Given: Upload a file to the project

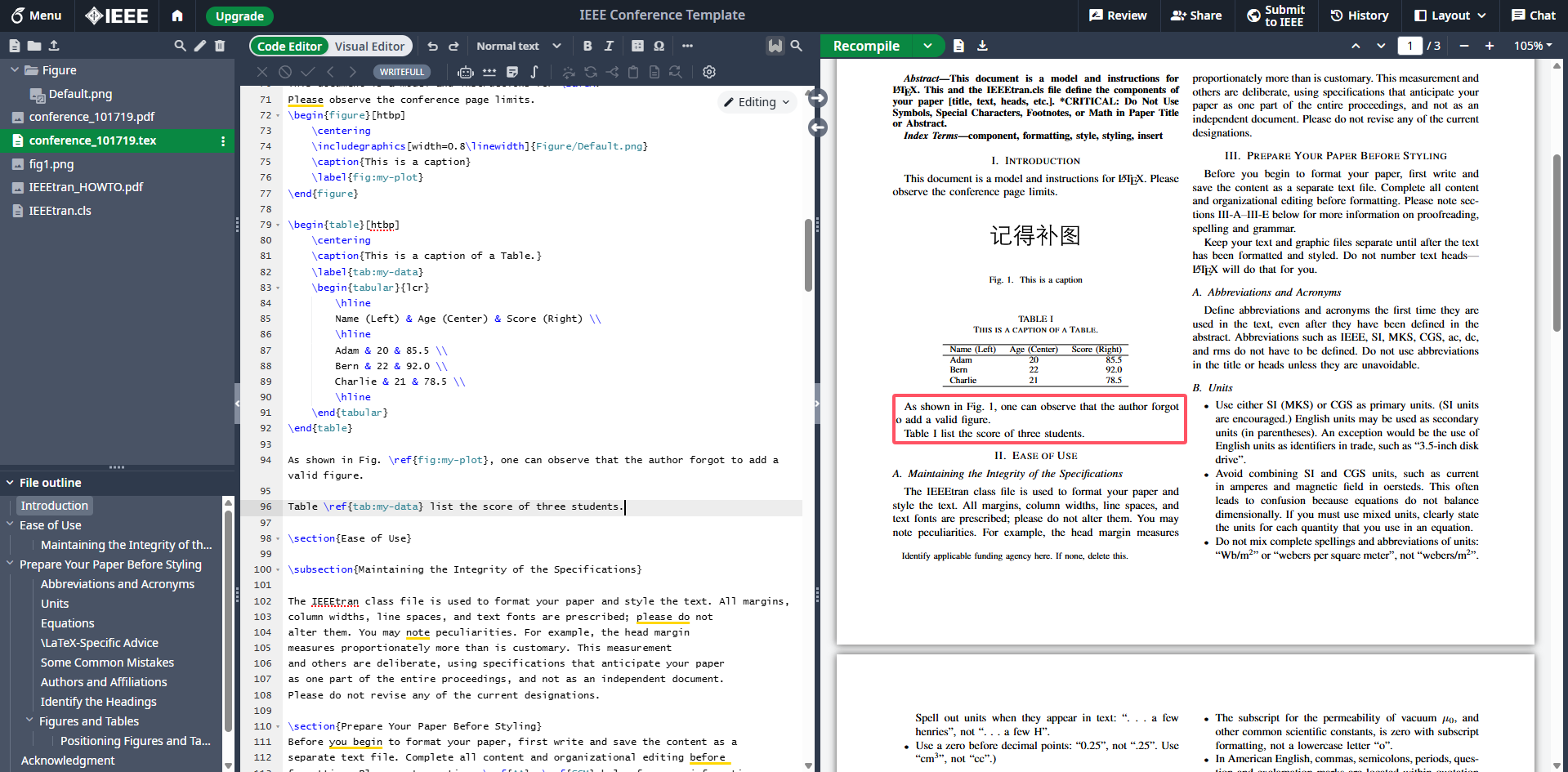Looking at the screenshot, I should coord(54,46).
